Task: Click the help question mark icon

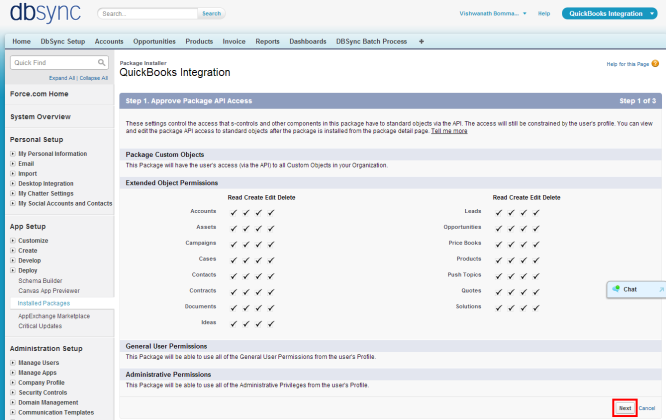Action: [x=655, y=64]
